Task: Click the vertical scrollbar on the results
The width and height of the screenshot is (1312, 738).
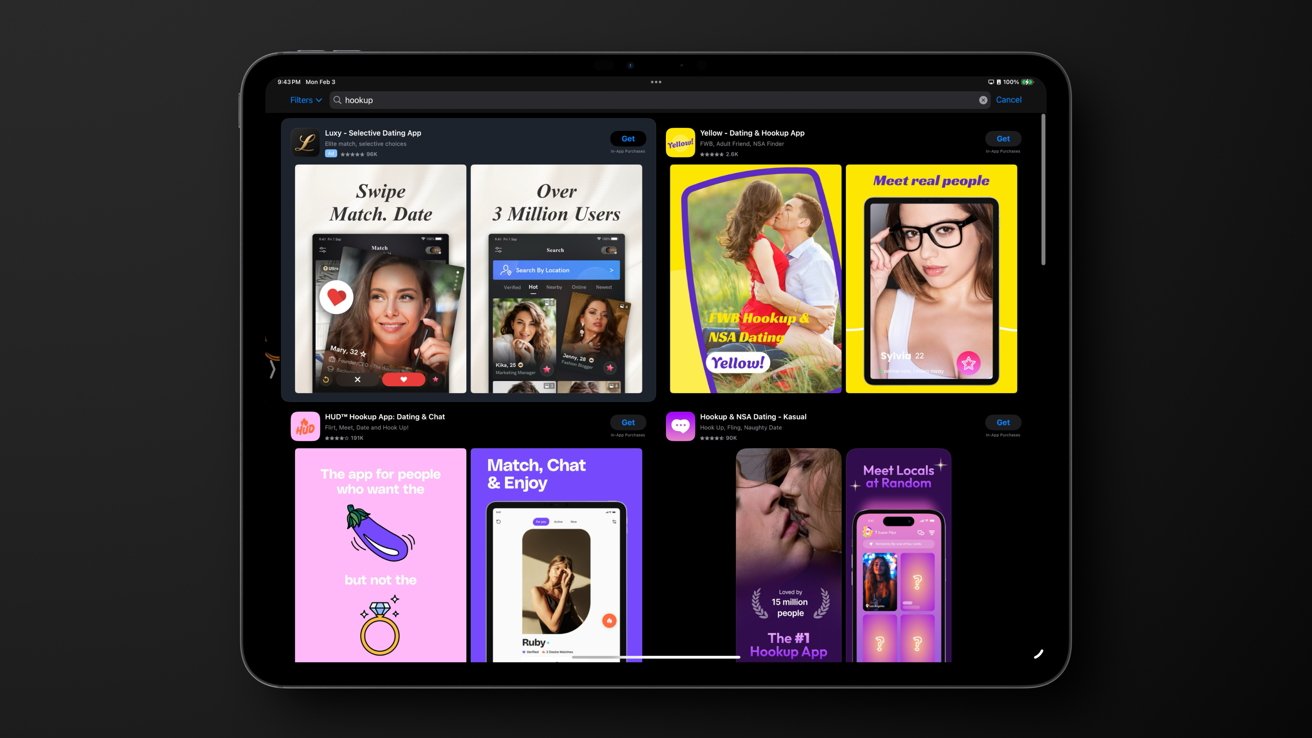Action: coord(1043,190)
